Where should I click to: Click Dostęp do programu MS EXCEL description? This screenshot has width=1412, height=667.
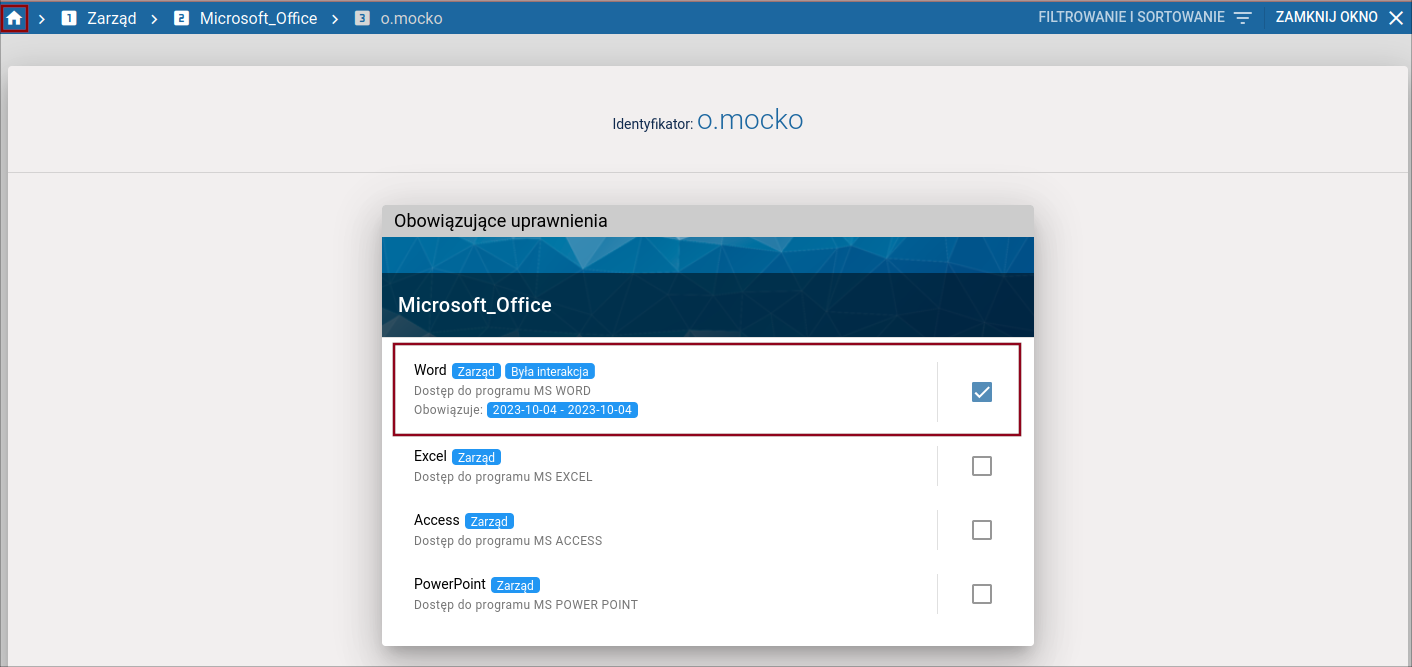[x=503, y=477]
